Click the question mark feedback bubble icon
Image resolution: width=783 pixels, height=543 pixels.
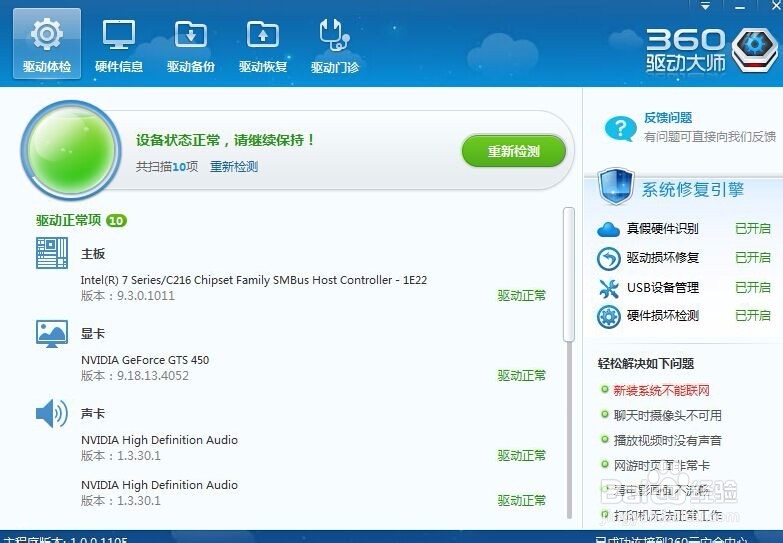[620, 128]
